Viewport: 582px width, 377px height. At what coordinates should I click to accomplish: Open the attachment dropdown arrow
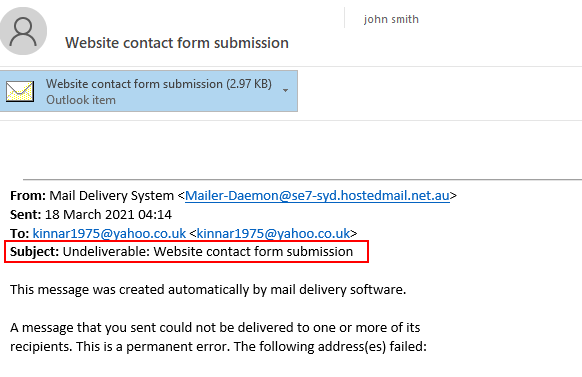point(285,91)
